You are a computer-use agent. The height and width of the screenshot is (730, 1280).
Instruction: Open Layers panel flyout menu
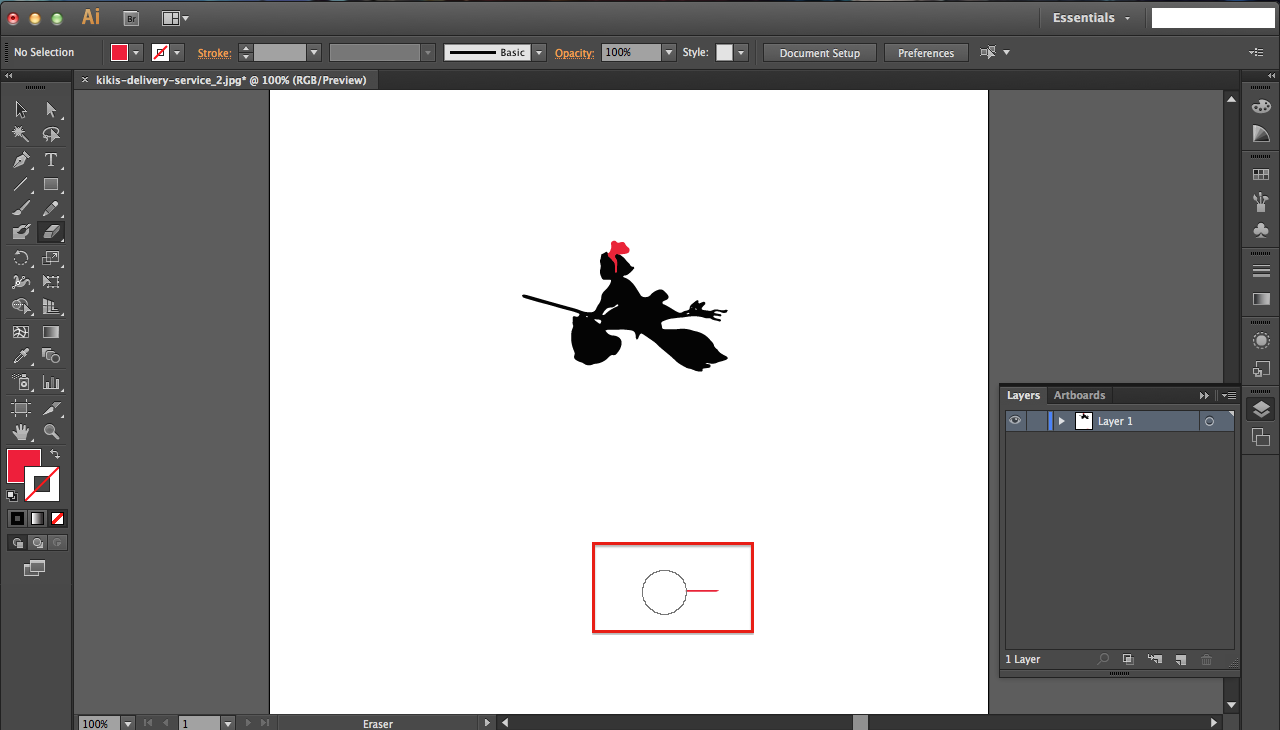tap(1231, 396)
